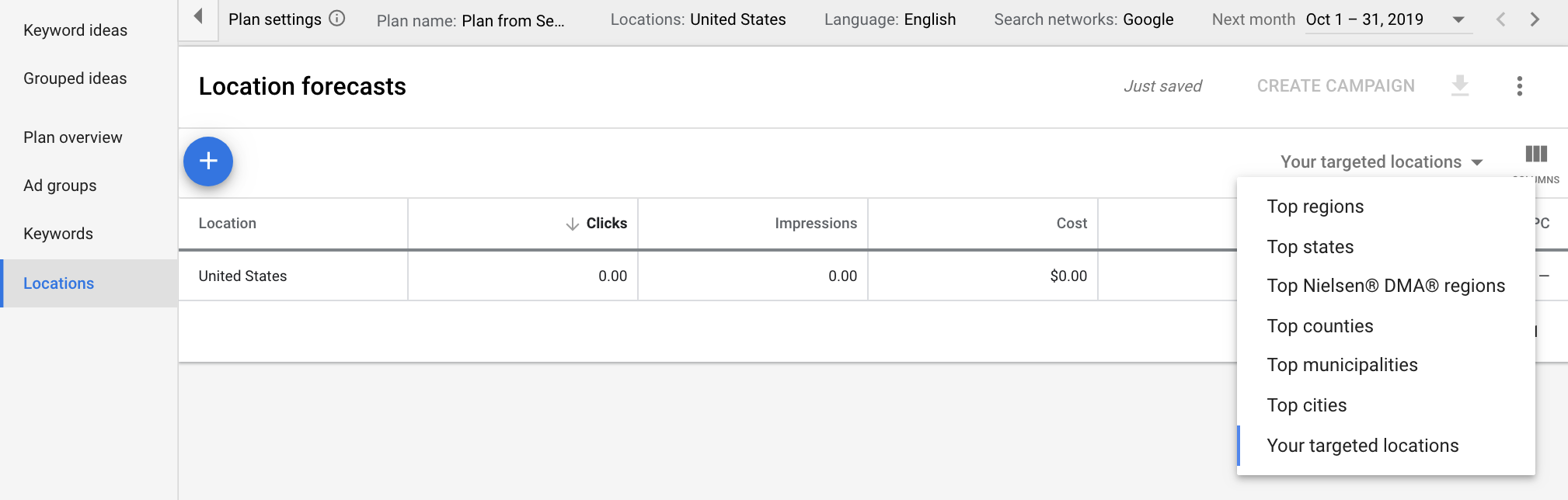Click the CREATE CAMPAIGN button
This screenshot has height=500, width=1568.
[1336, 86]
